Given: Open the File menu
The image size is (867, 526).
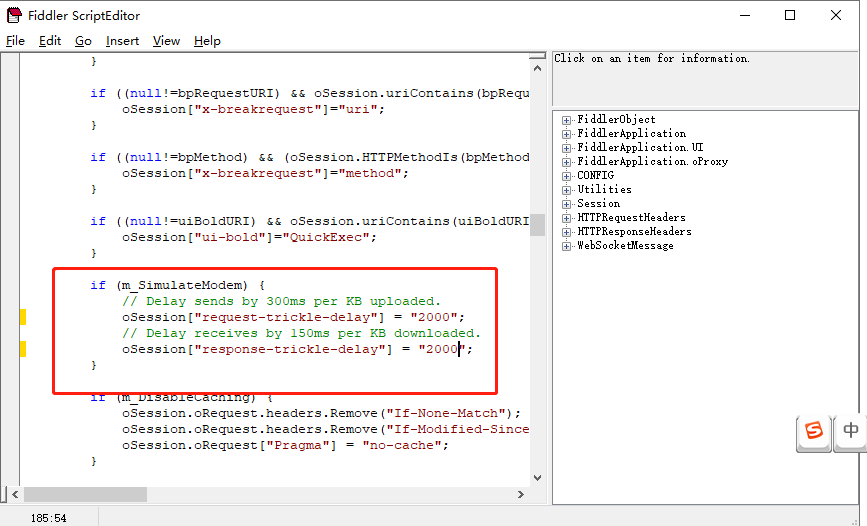Looking at the screenshot, I should coord(15,41).
